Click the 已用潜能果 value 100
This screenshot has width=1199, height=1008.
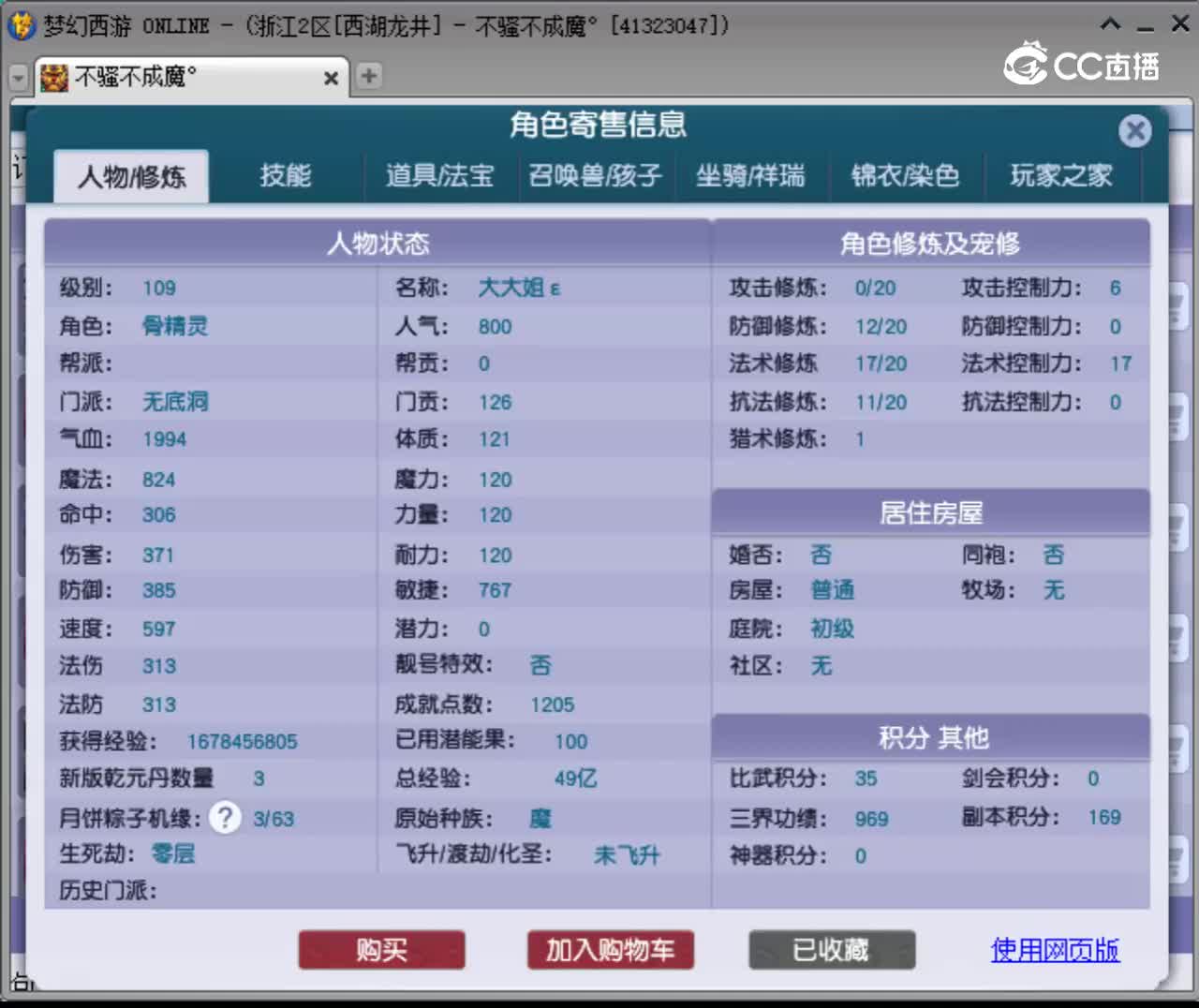click(570, 742)
